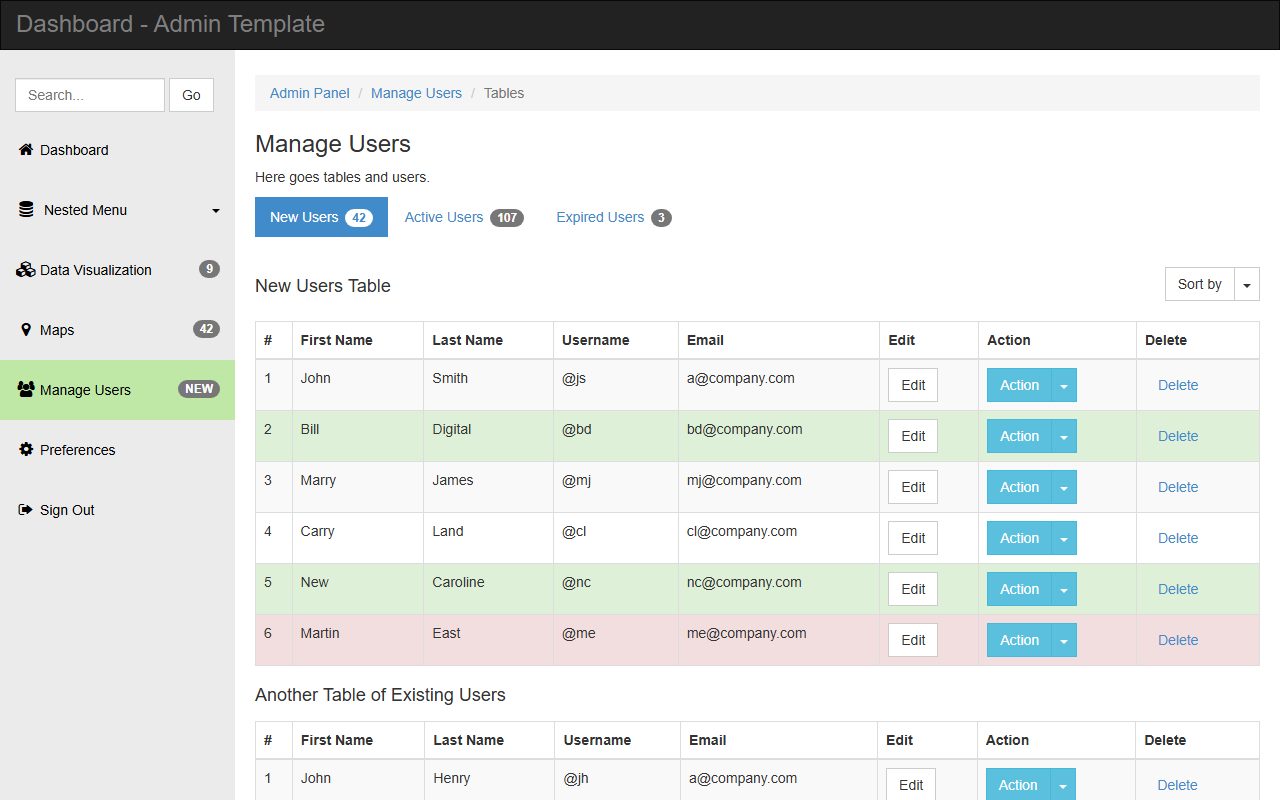Click the Go search button
This screenshot has height=800, width=1280.
191,95
